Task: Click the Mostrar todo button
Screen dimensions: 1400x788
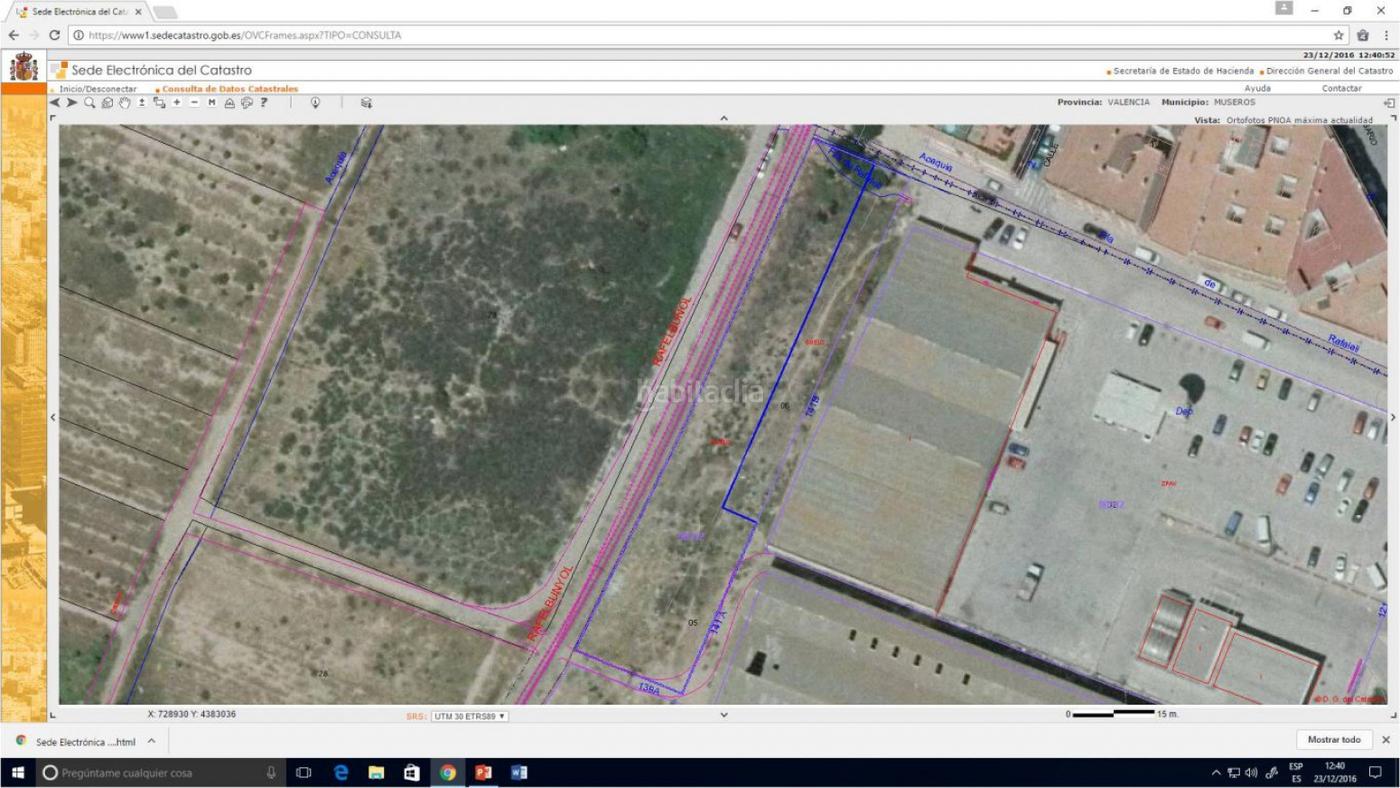Action: 1334,740
